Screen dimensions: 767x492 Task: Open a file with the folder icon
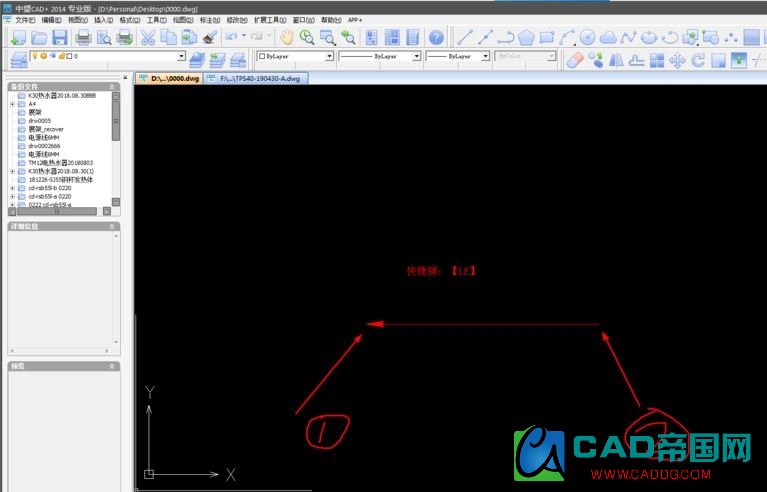pyautogui.click(x=39, y=38)
